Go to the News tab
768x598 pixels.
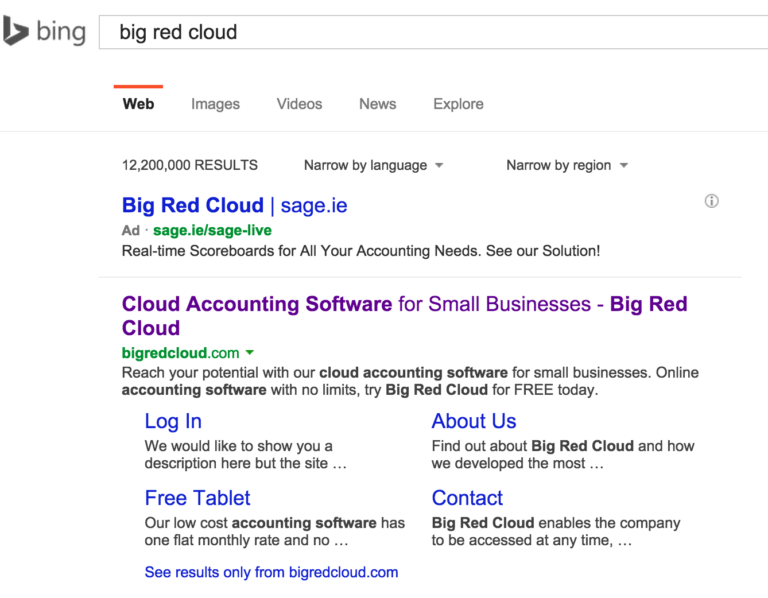click(x=378, y=104)
